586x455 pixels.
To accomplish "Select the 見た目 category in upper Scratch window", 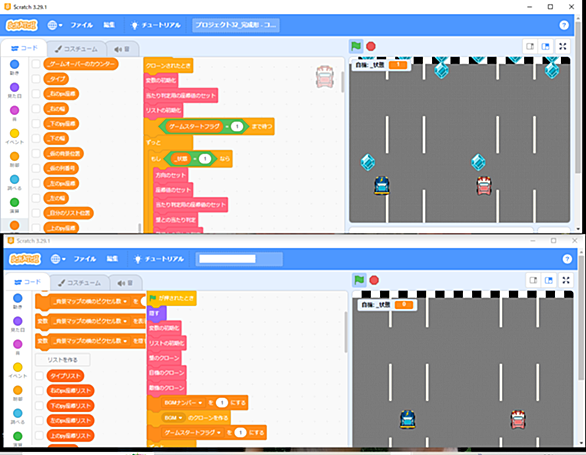I will [15, 90].
